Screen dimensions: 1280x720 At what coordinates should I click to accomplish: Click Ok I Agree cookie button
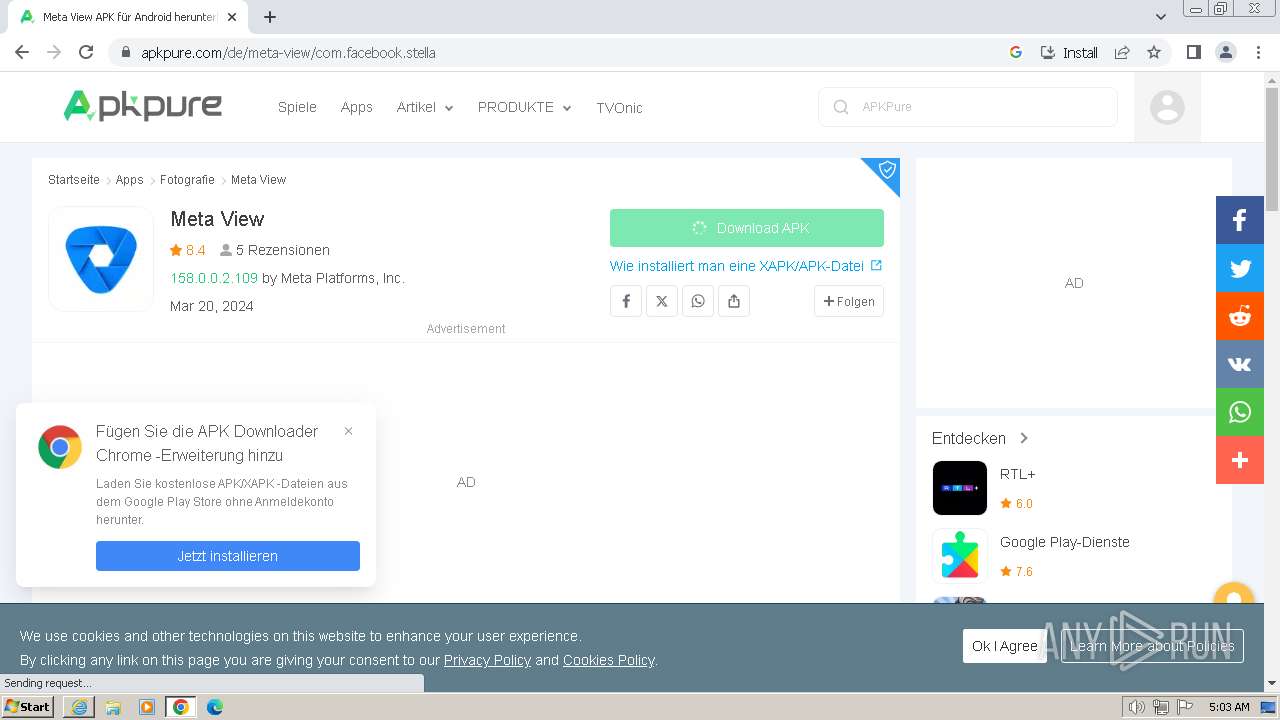coord(1005,646)
